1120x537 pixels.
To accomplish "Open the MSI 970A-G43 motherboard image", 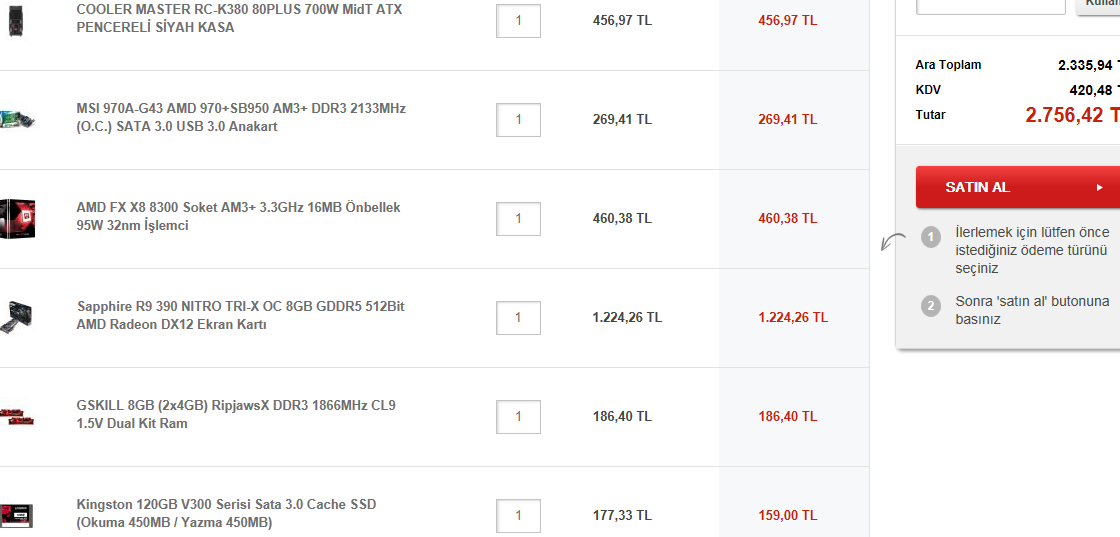I will point(18,119).
